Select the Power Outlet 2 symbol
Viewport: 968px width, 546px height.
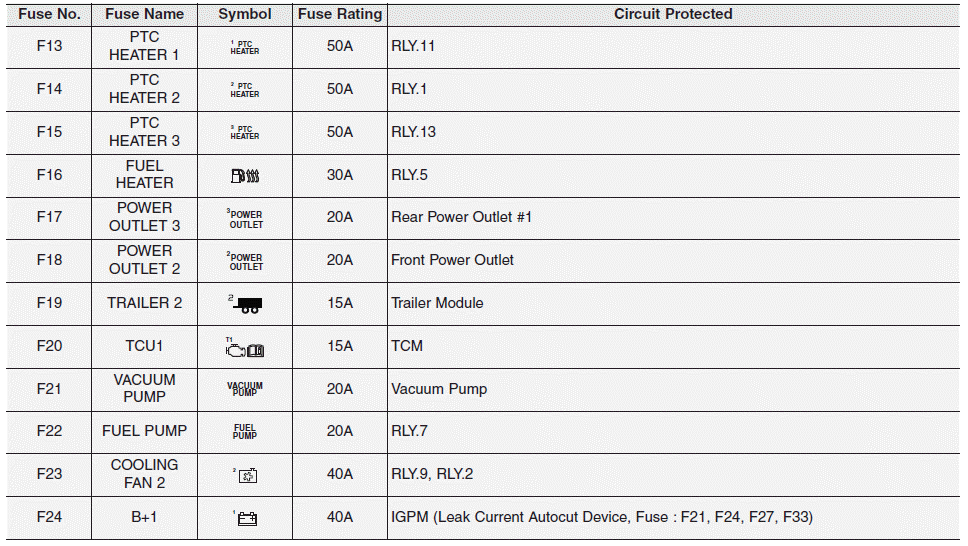(x=245, y=261)
